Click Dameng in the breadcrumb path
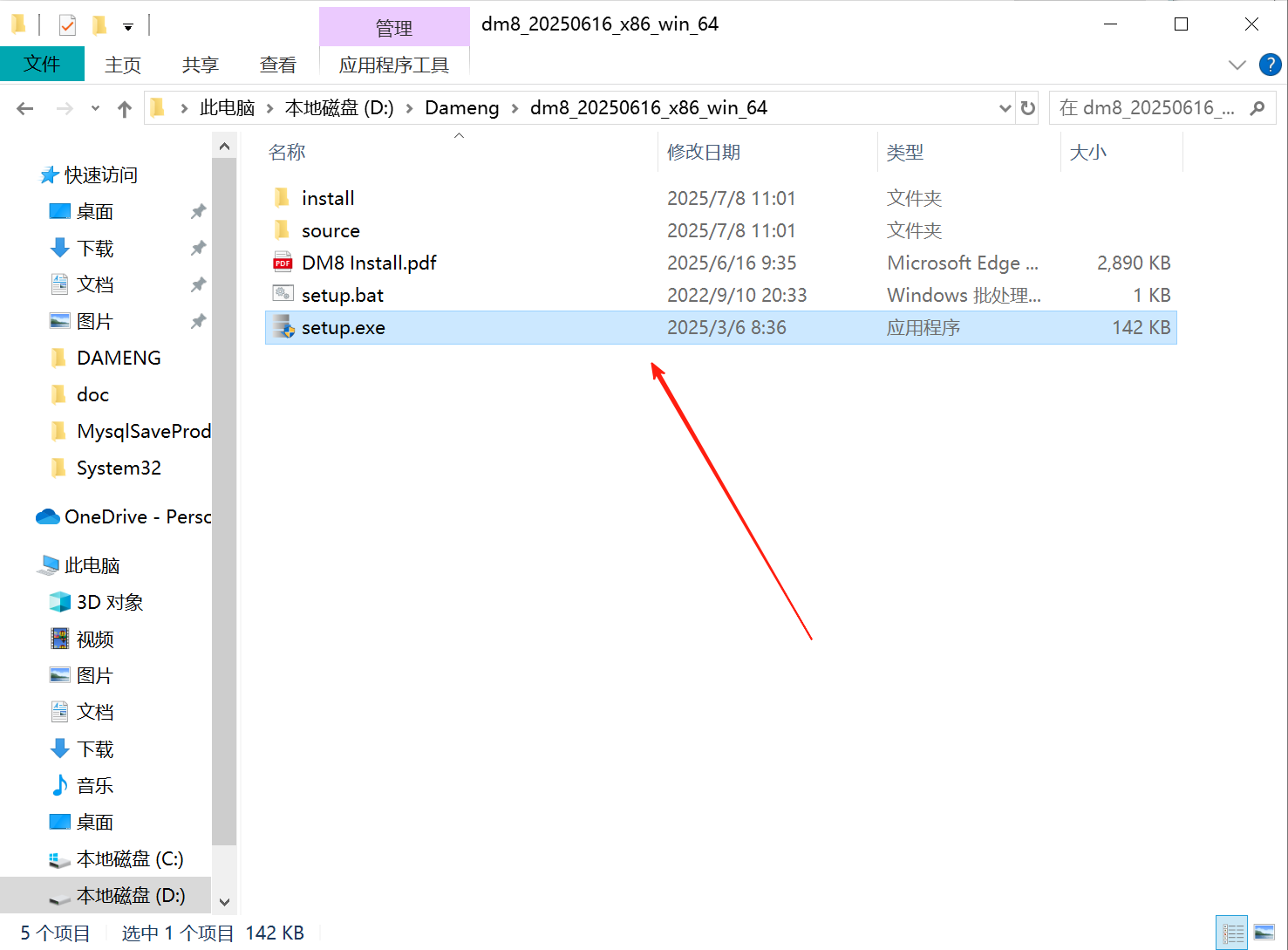The height and width of the screenshot is (950, 1288). [461, 108]
